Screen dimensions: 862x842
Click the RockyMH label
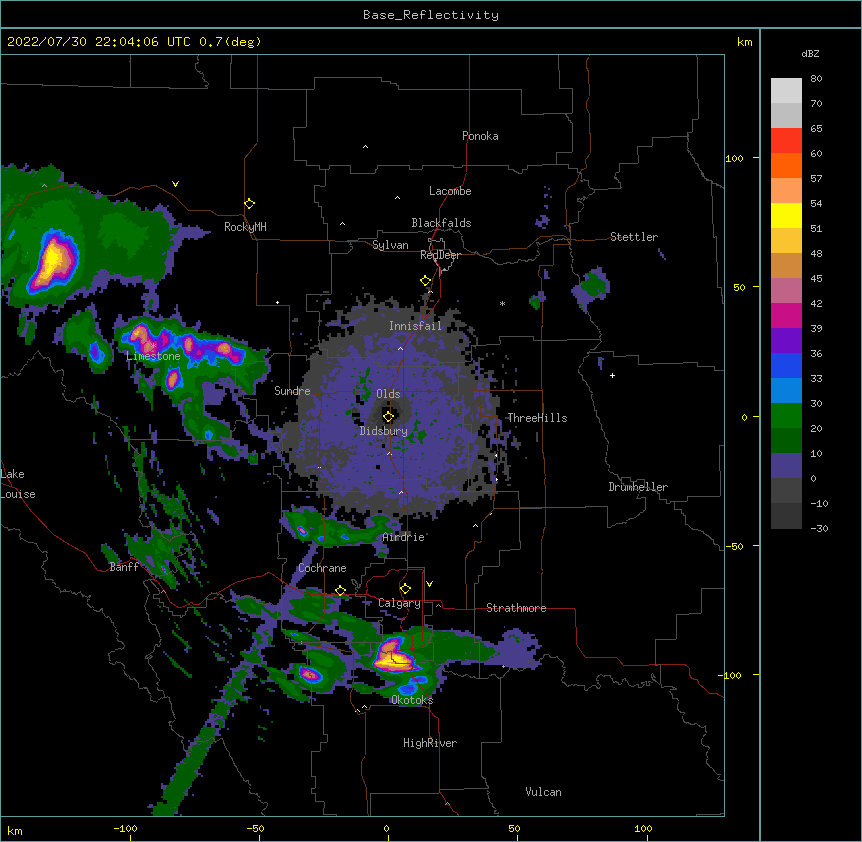tap(245, 227)
